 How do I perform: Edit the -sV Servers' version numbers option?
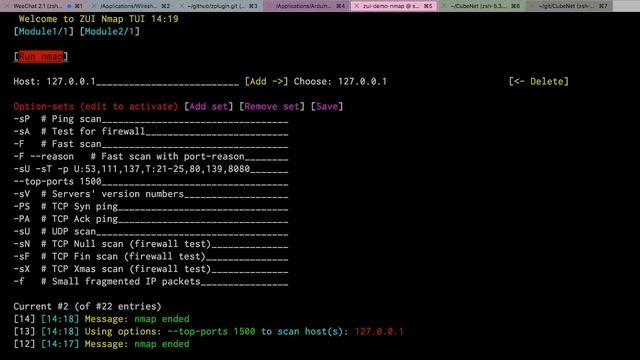tap(151, 194)
